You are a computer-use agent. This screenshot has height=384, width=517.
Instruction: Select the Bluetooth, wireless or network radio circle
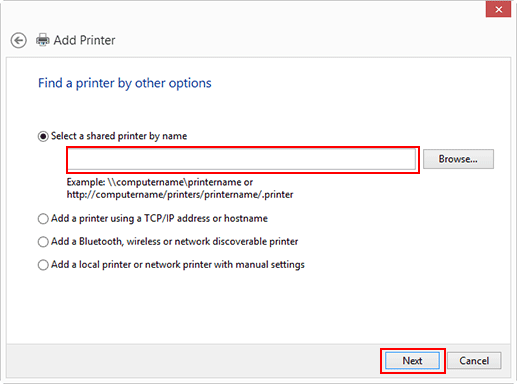point(43,242)
